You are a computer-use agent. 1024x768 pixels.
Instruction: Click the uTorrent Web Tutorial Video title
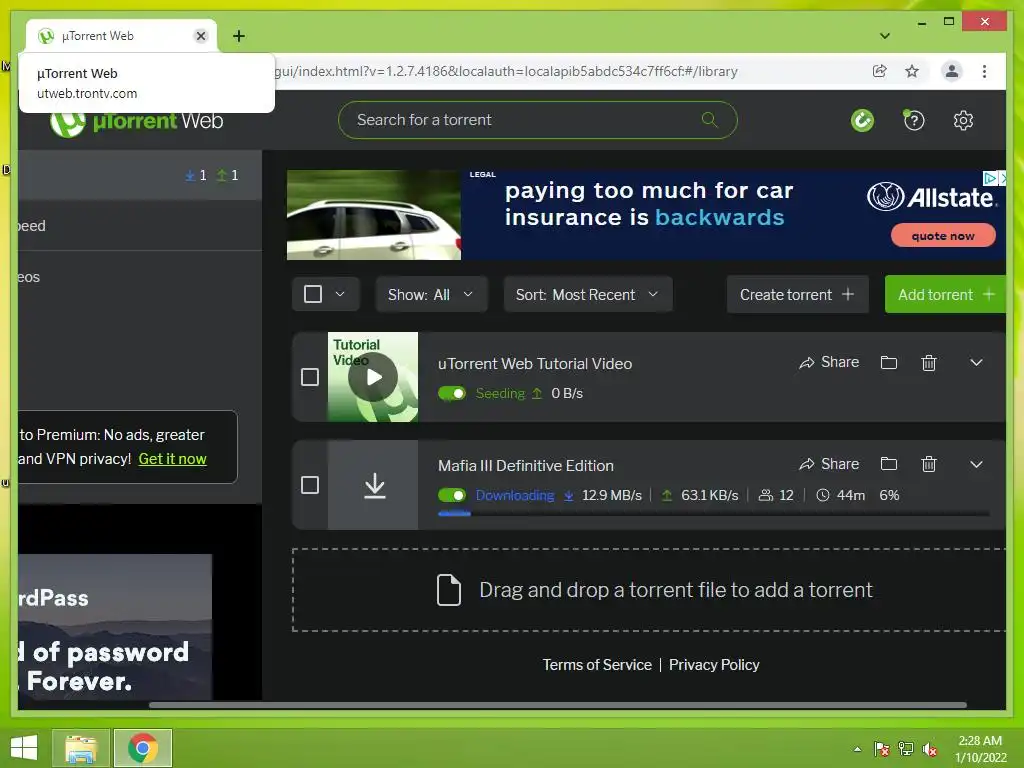click(x=535, y=364)
